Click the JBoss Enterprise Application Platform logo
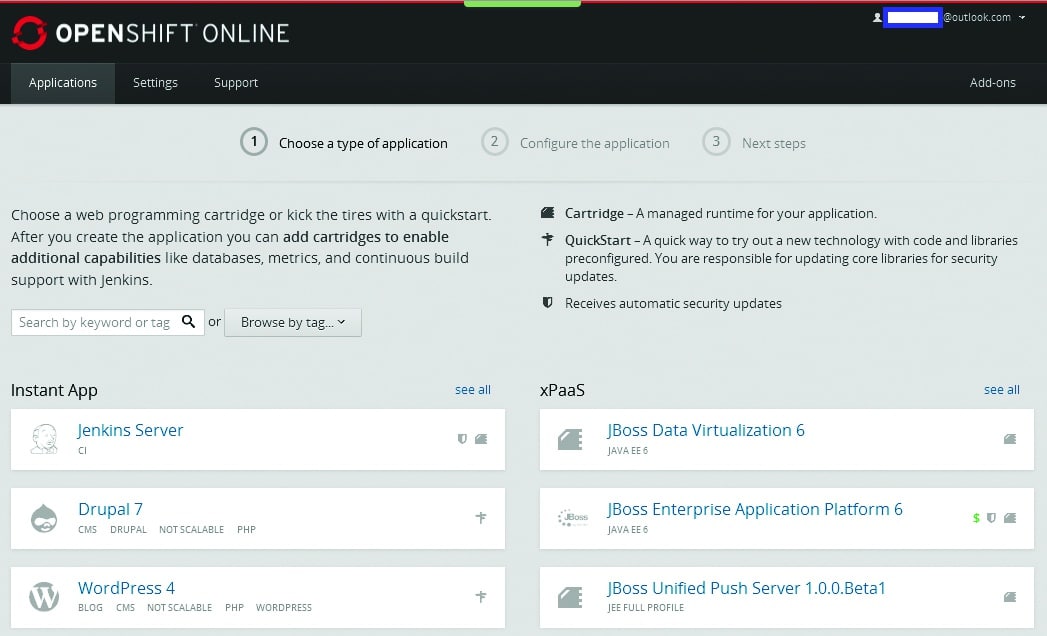The image size is (1047, 636). [573, 518]
